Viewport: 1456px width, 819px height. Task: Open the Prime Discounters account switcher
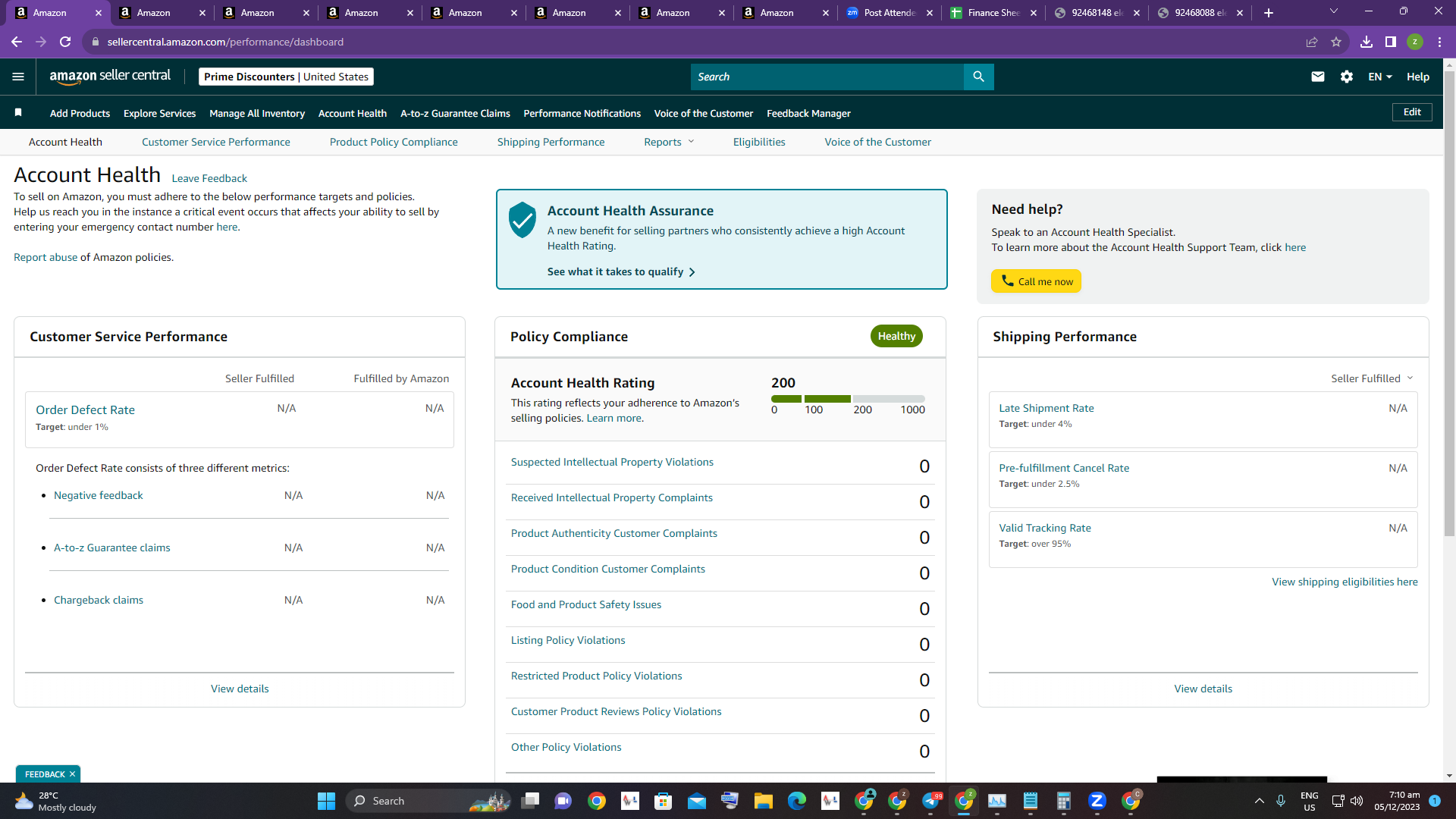click(286, 77)
